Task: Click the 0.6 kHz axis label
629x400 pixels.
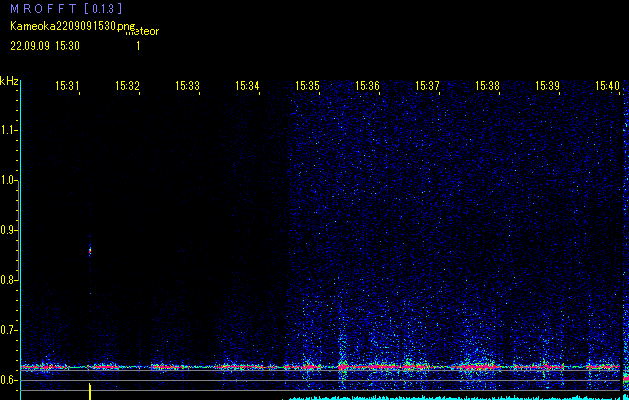Action: [8, 380]
